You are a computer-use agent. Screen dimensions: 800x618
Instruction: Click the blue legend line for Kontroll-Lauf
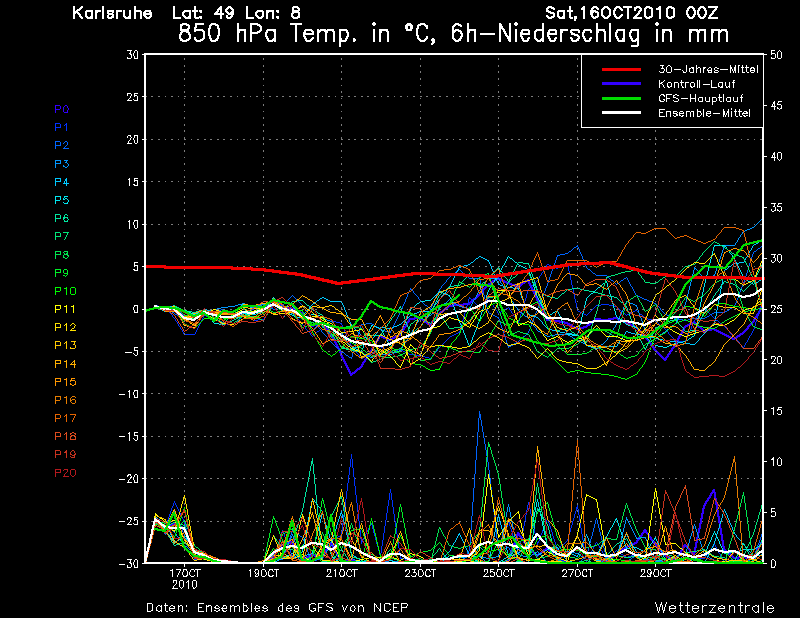[x=621, y=84]
